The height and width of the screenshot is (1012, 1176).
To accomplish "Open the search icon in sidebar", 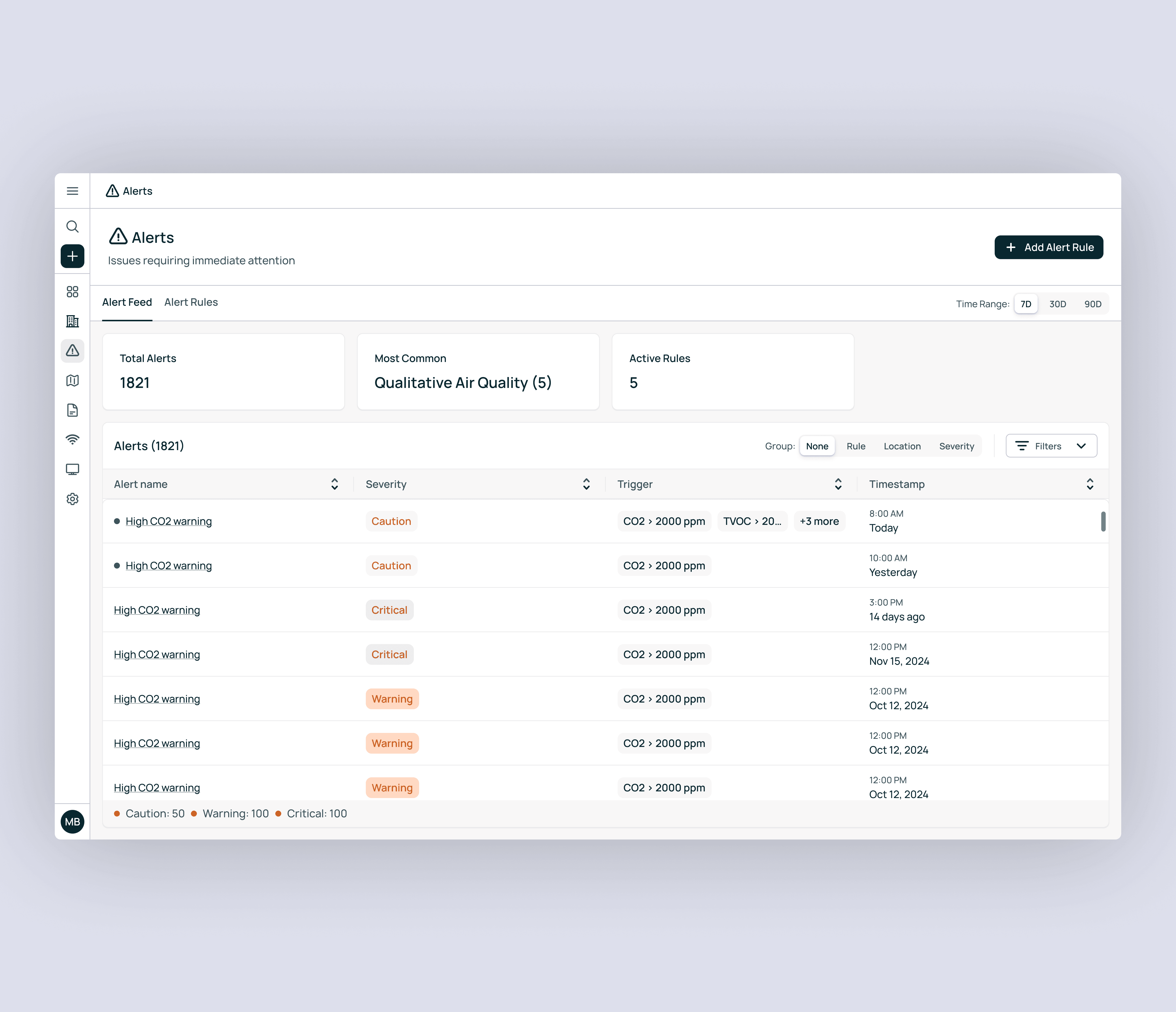I will pos(72,227).
